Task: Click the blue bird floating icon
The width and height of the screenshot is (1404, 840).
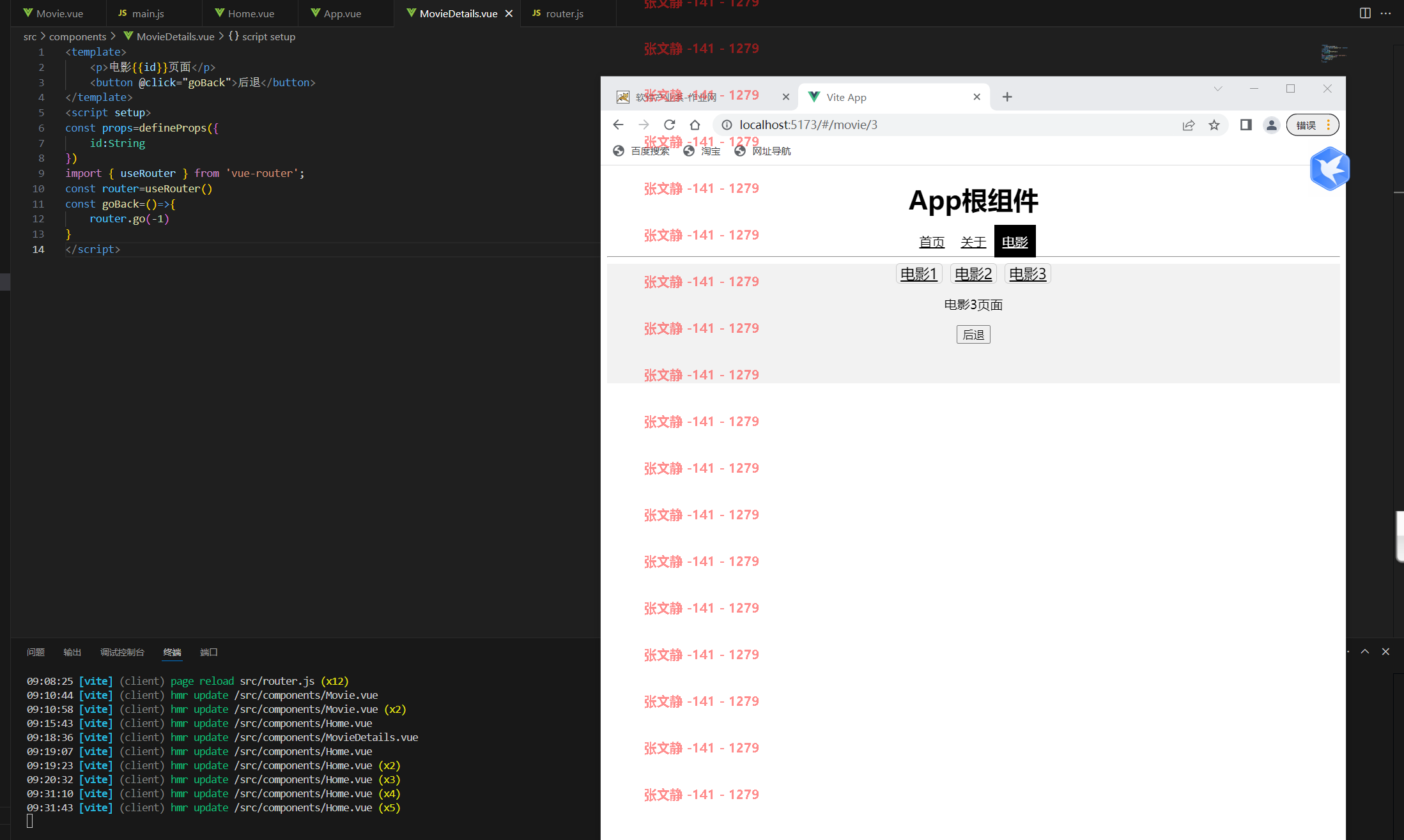Action: (1329, 169)
